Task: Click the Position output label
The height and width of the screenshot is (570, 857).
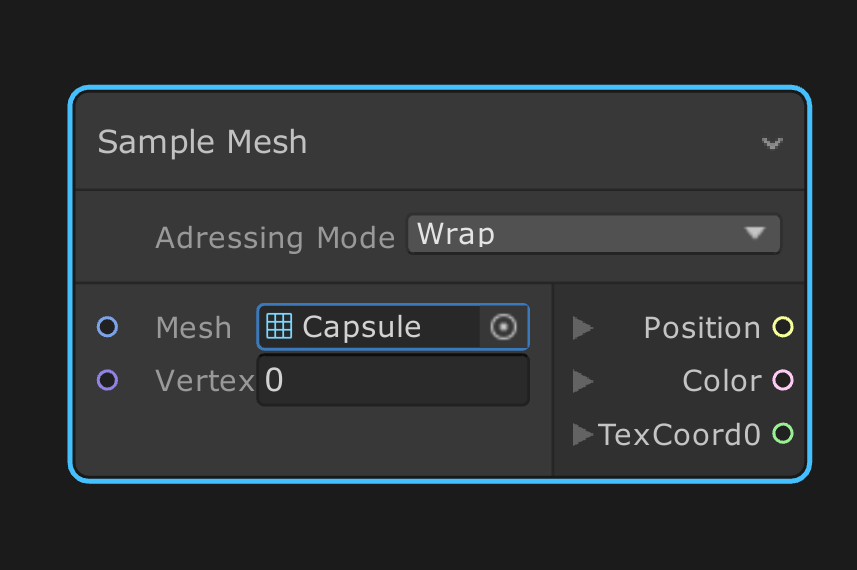Action: tap(702, 328)
